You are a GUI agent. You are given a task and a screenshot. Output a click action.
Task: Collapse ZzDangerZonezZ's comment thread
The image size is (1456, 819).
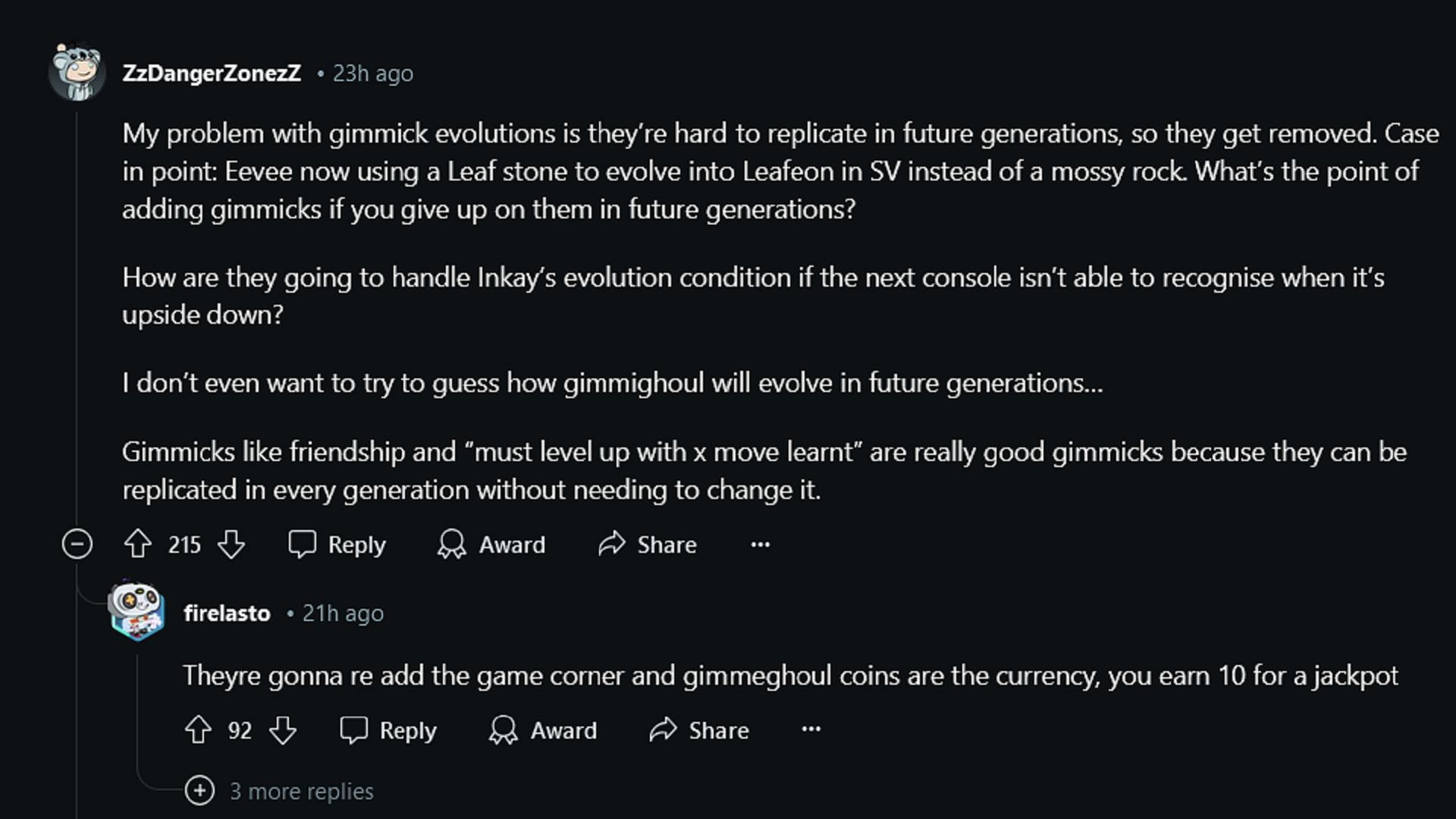click(x=77, y=544)
